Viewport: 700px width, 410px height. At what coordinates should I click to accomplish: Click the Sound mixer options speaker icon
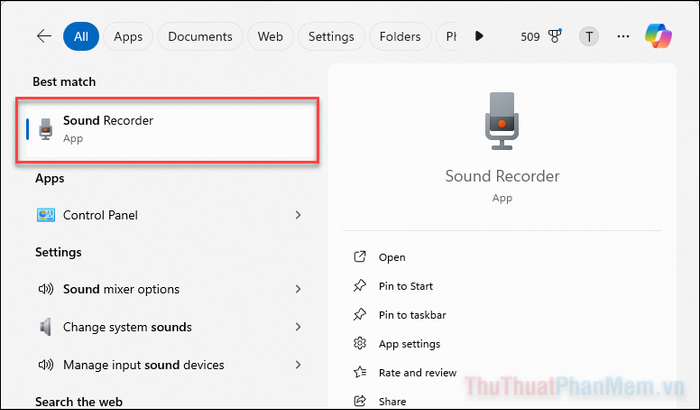point(46,289)
